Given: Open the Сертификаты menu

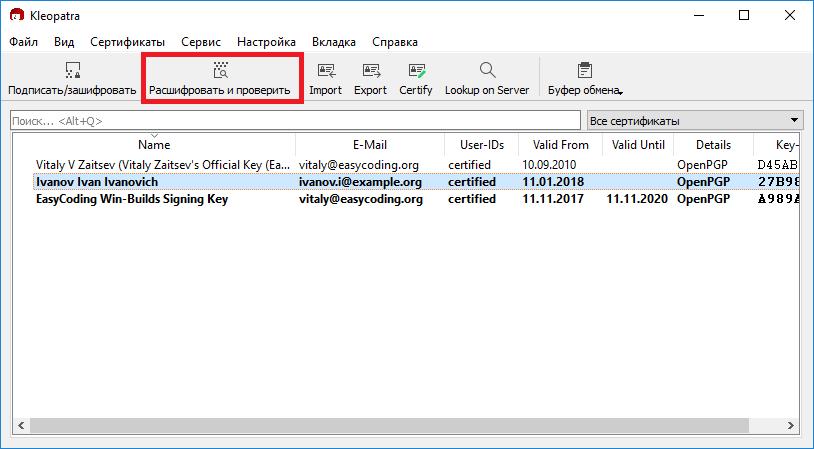Looking at the screenshot, I should (x=127, y=42).
